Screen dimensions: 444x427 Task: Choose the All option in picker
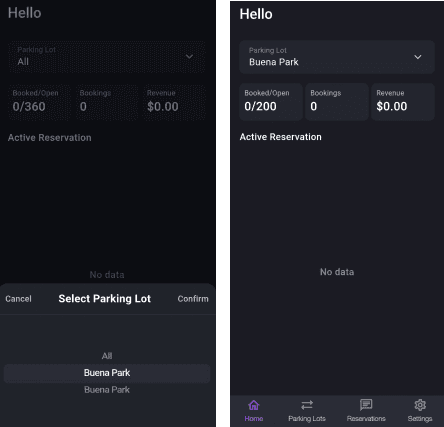click(x=107, y=356)
